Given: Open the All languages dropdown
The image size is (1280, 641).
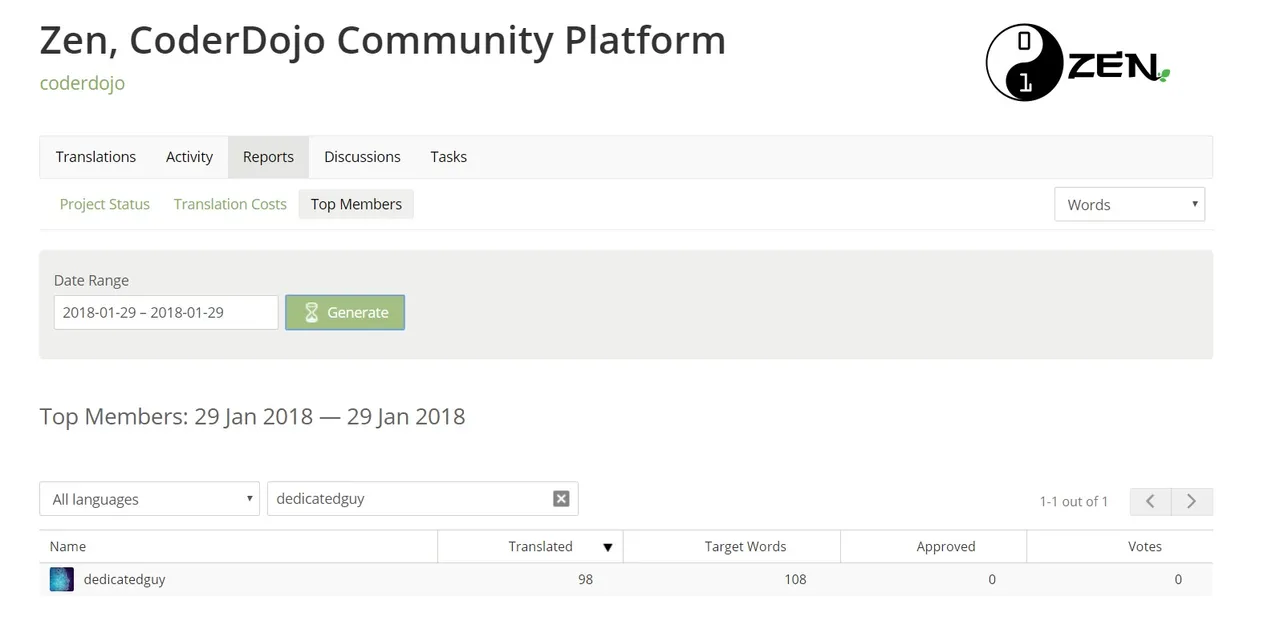Looking at the screenshot, I should [150, 499].
